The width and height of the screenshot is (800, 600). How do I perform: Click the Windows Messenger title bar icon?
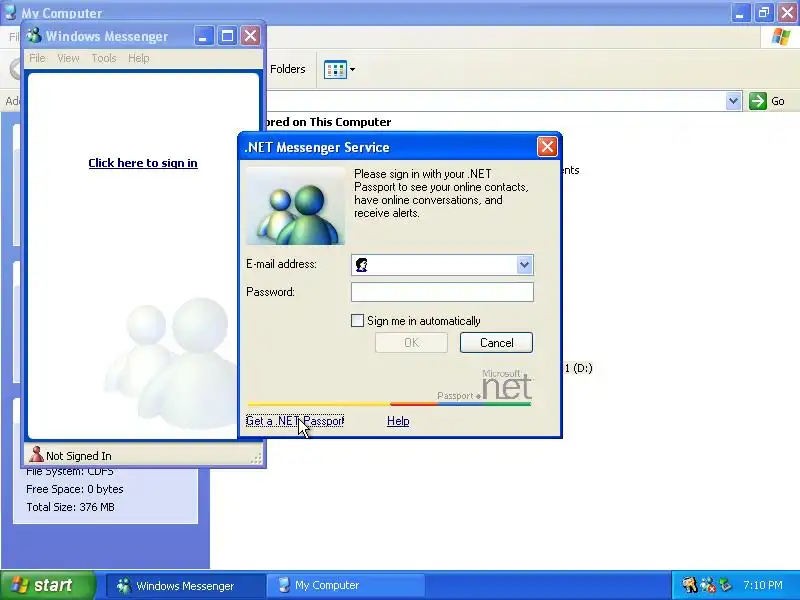(34, 36)
